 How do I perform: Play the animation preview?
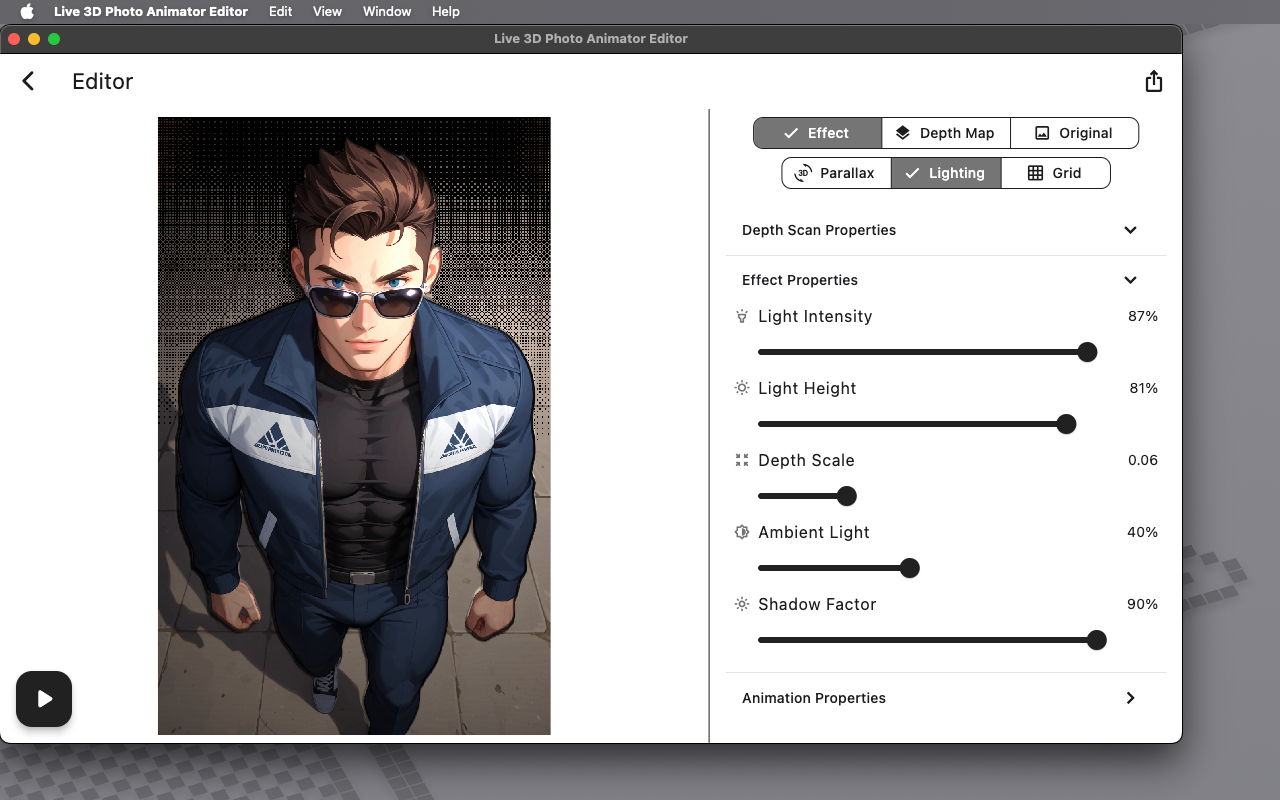[44, 699]
